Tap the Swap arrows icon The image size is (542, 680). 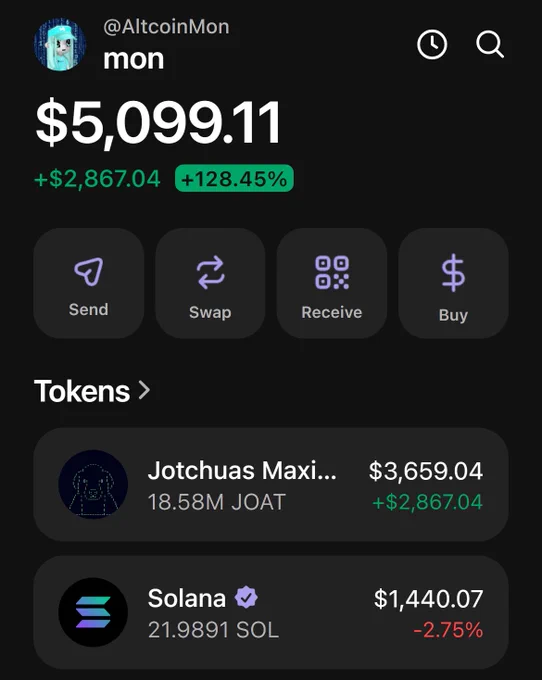(x=210, y=272)
